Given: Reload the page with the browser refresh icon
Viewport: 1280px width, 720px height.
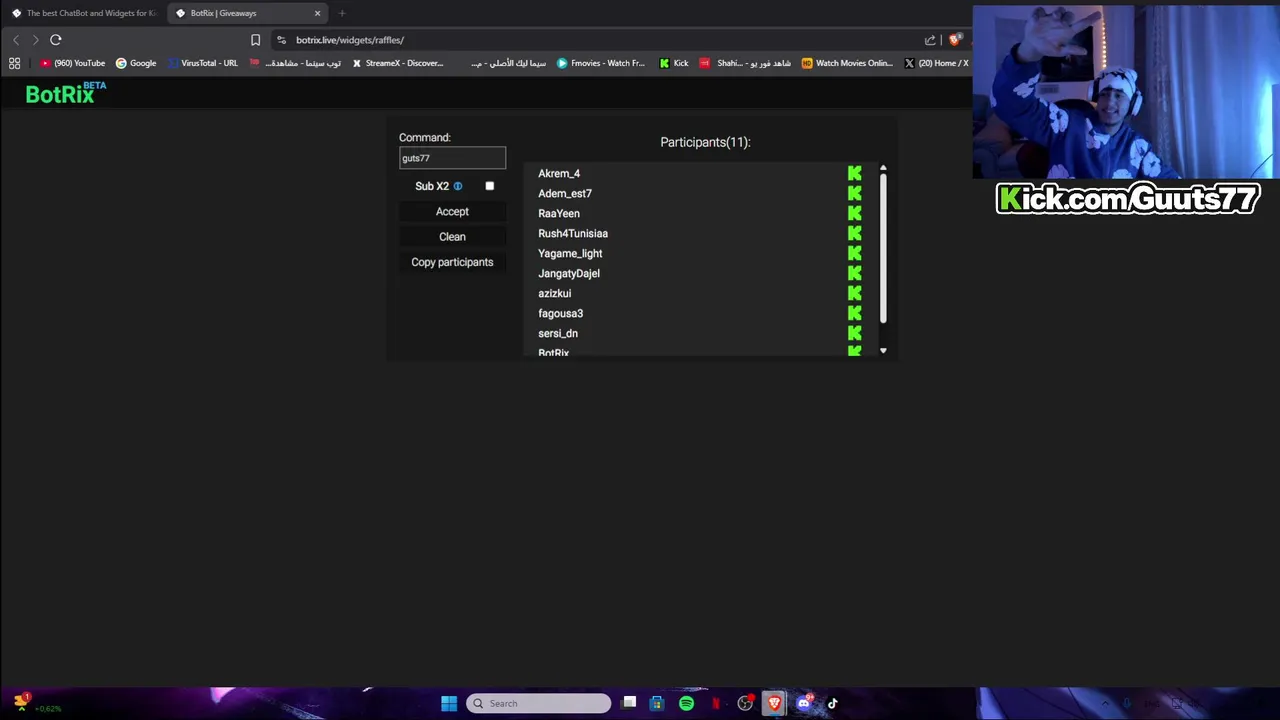Looking at the screenshot, I should 56,40.
